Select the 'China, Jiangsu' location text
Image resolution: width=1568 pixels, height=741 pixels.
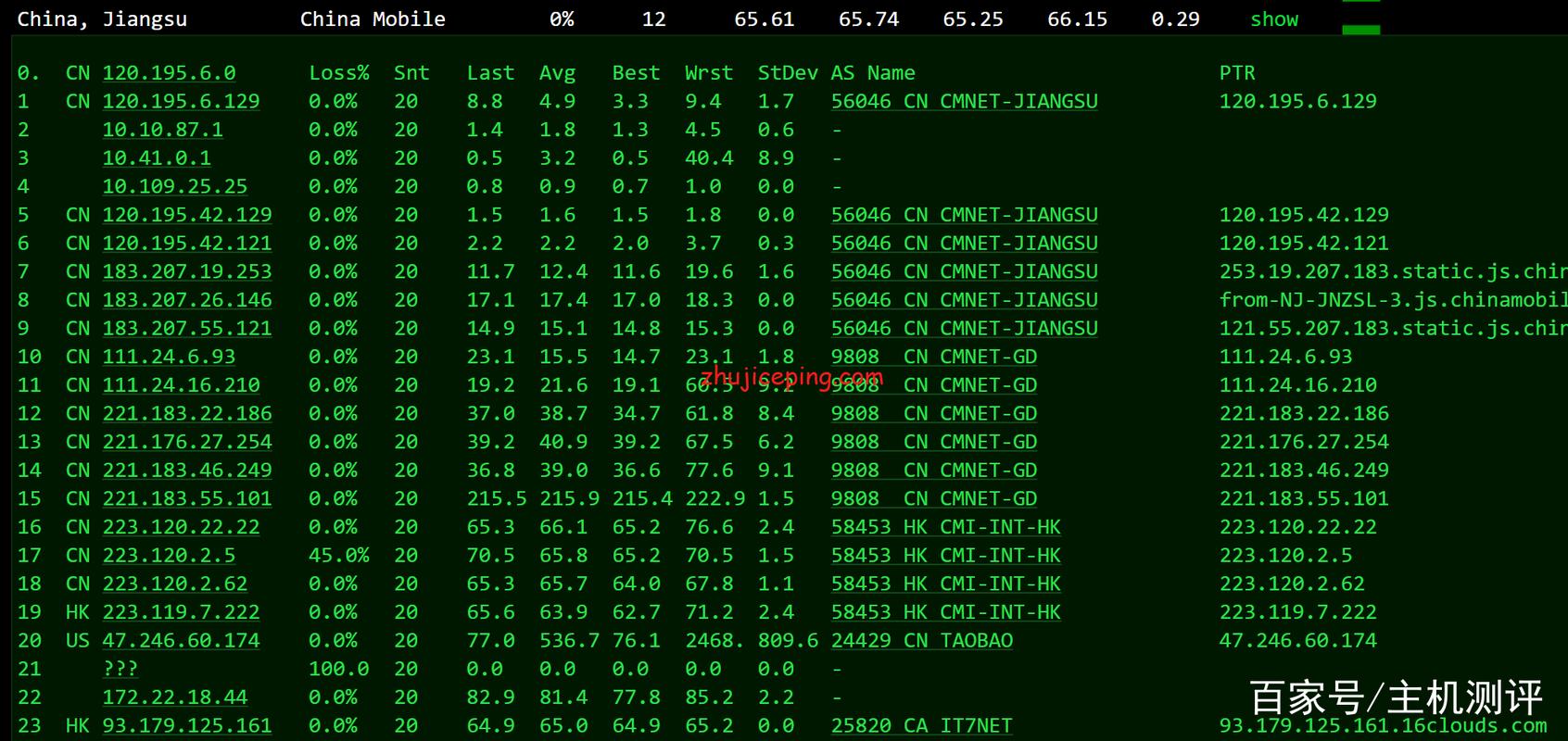(x=102, y=19)
